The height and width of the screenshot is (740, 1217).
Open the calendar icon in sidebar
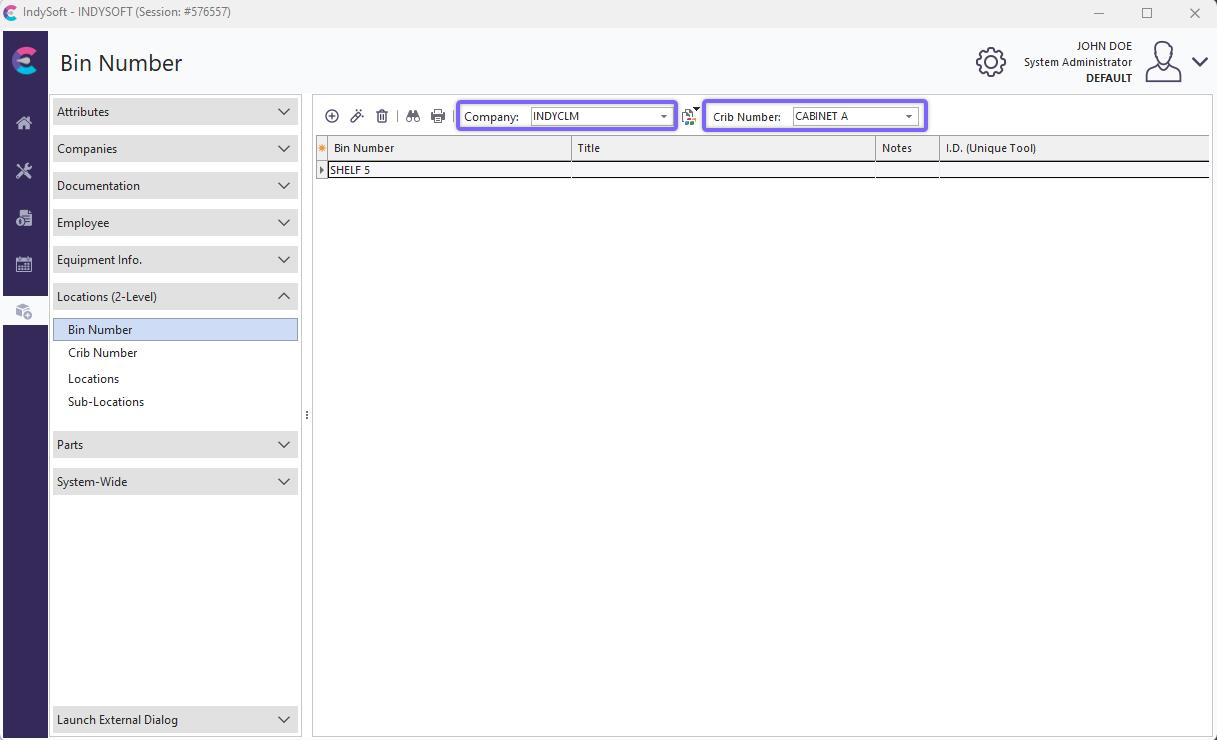tap(24, 265)
